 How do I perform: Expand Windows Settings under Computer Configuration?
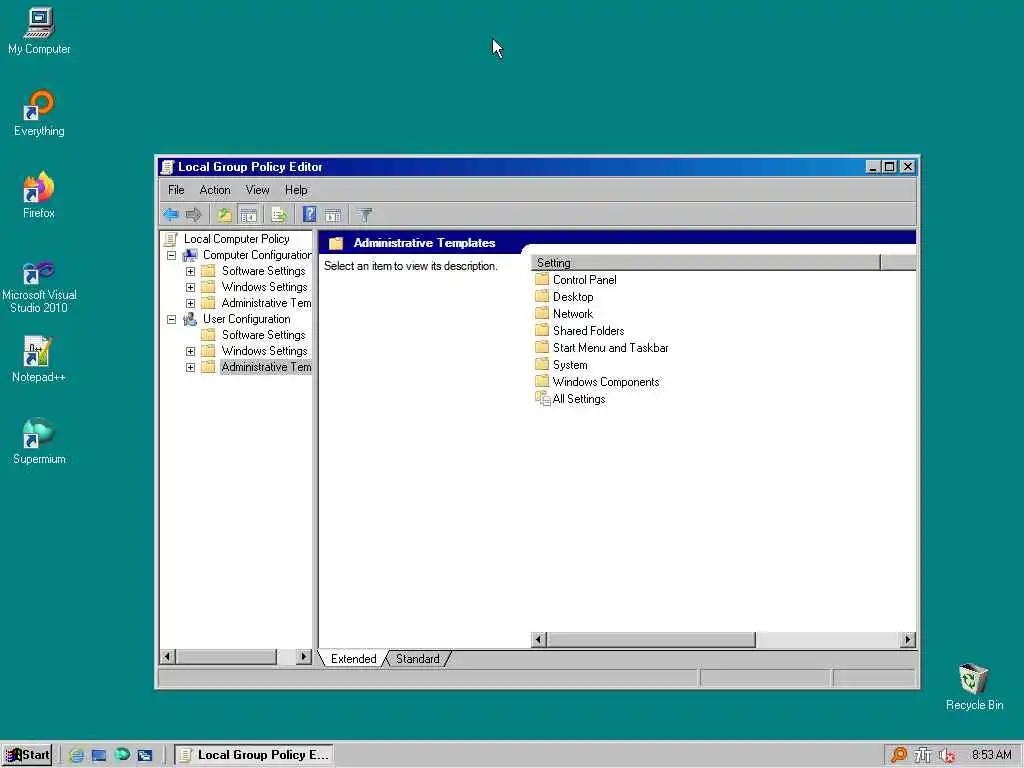tap(190, 287)
